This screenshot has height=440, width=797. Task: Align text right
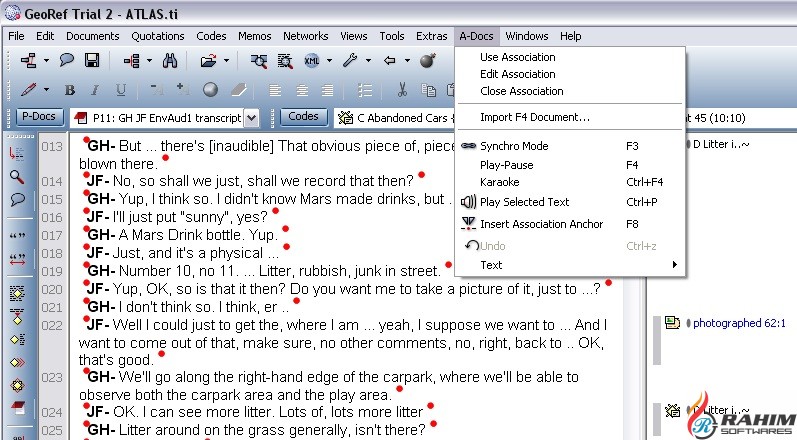tap(328, 90)
